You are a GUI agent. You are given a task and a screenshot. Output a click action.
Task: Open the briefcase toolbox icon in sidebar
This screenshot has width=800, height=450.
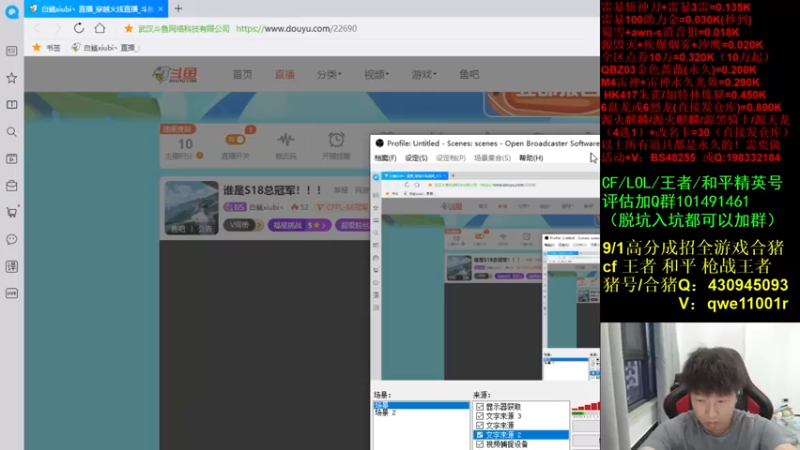(12, 186)
